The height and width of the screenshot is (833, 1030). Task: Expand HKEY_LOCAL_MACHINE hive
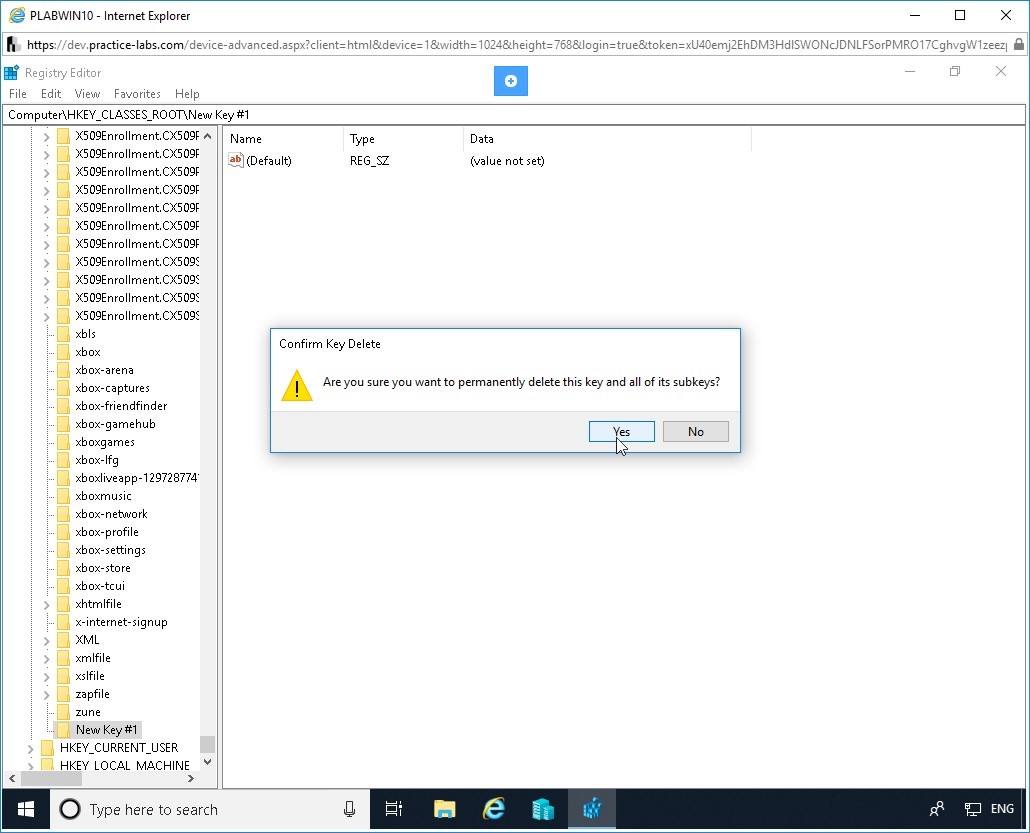coord(30,766)
